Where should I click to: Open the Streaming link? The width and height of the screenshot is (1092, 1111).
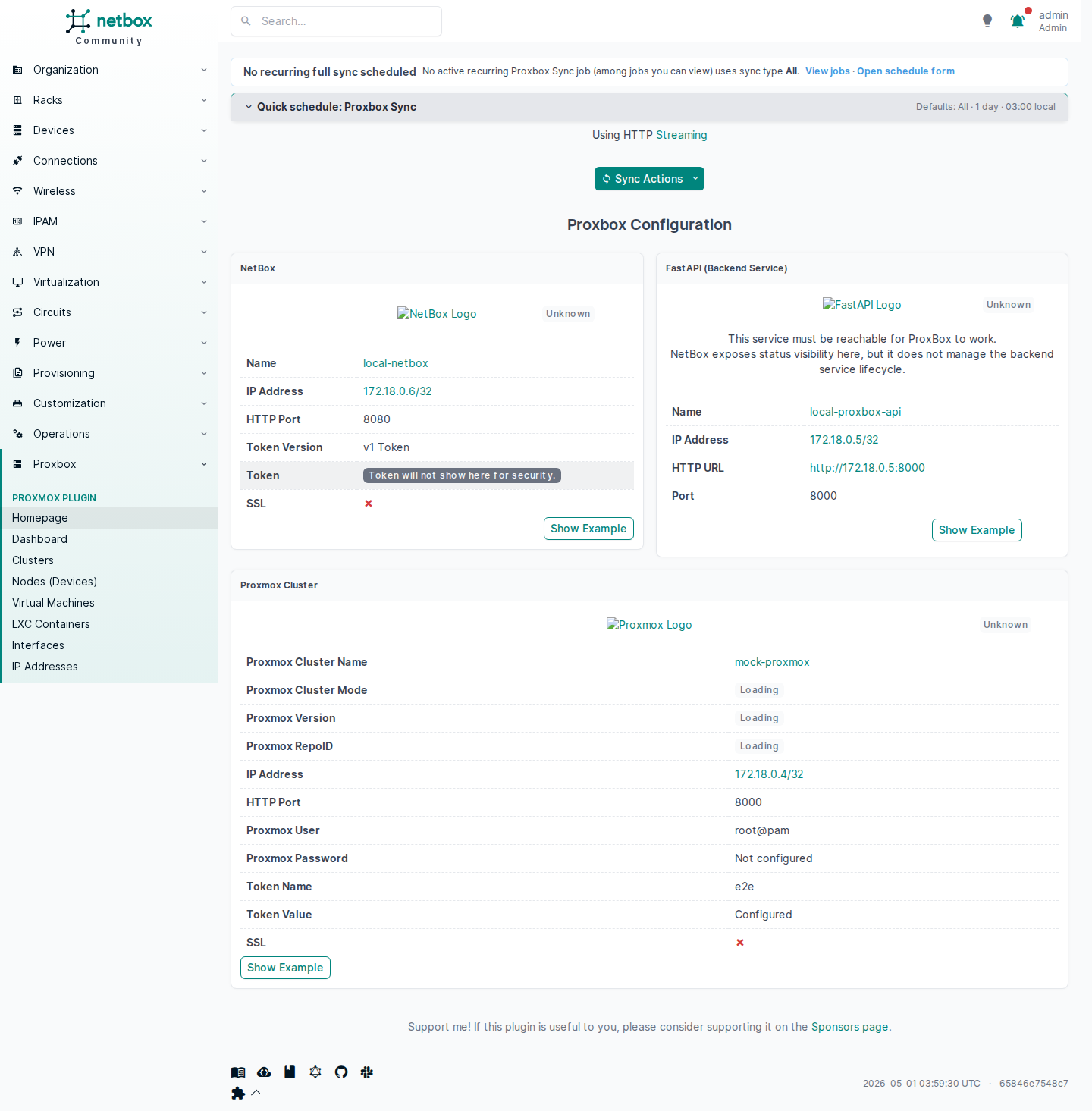pos(681,135)
